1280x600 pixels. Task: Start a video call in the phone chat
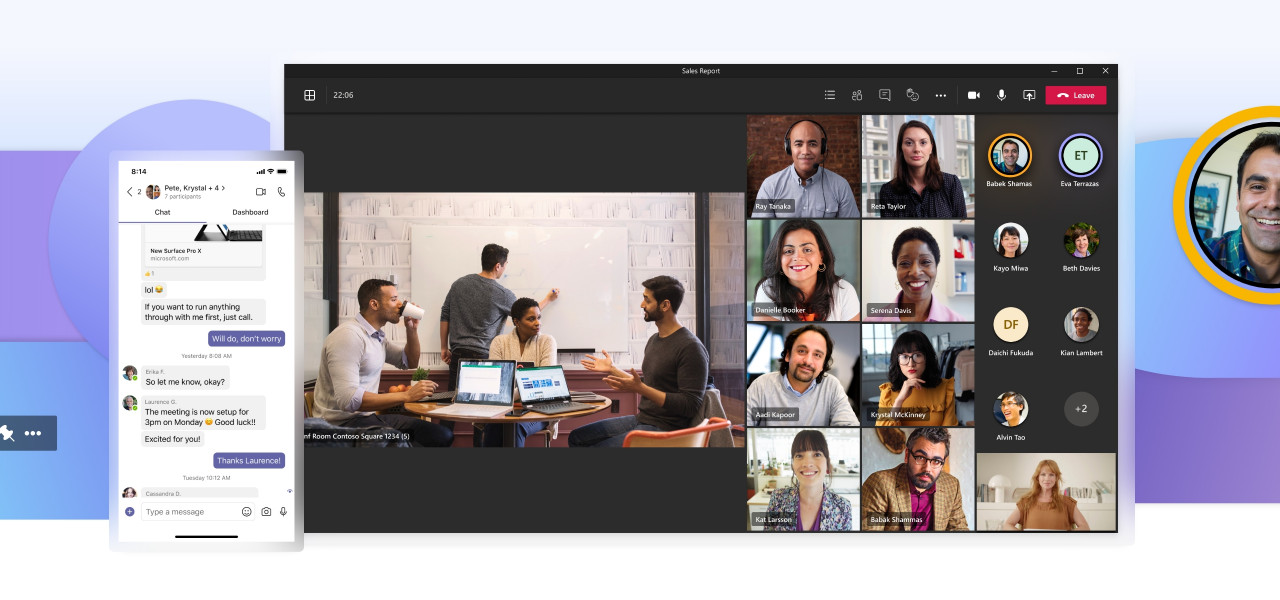(261, 191)
